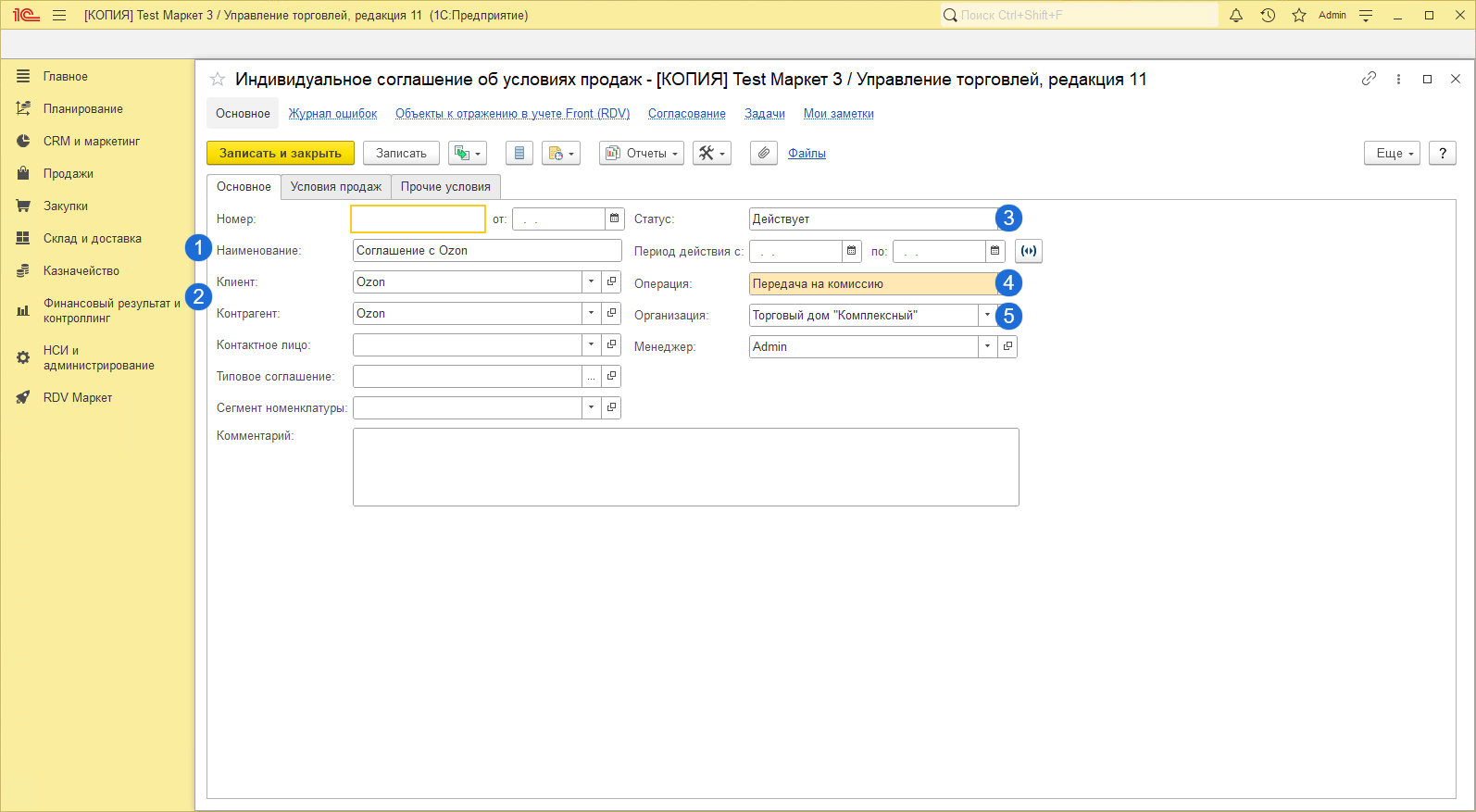Click the document movements report icon
The image size is (1476, 812).
point(519,154)
